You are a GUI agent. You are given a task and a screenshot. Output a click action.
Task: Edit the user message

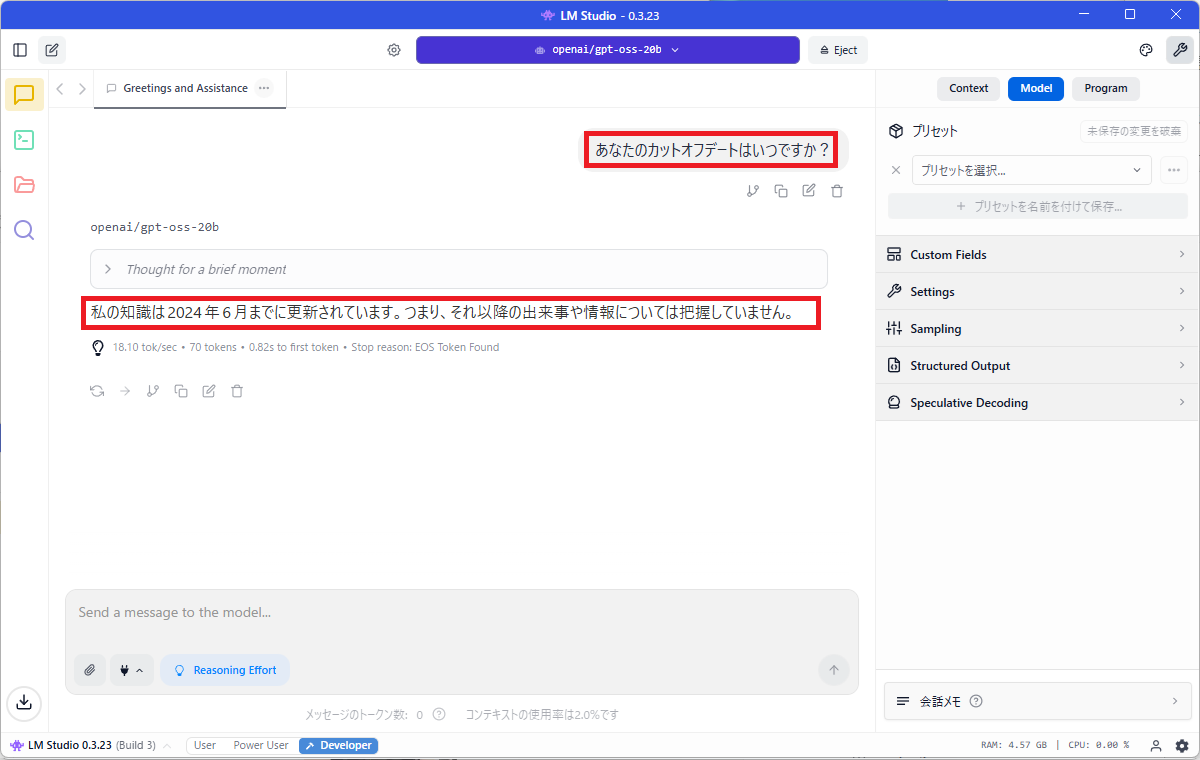pyautogui.click(x=809, y=191)
